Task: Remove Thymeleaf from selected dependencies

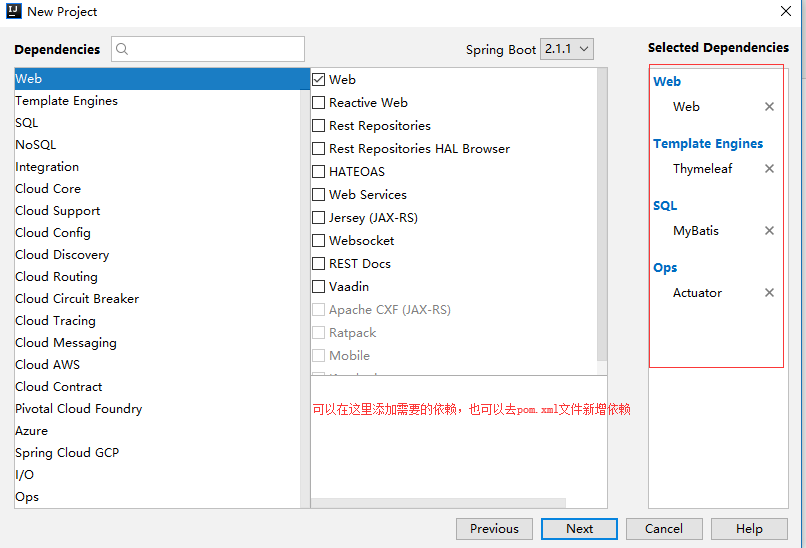Action: (769, 169)
